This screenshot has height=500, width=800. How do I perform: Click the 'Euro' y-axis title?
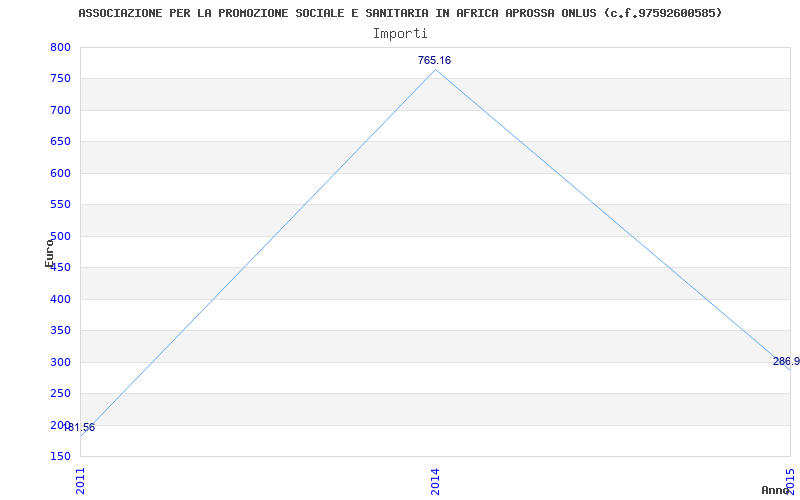49,254
